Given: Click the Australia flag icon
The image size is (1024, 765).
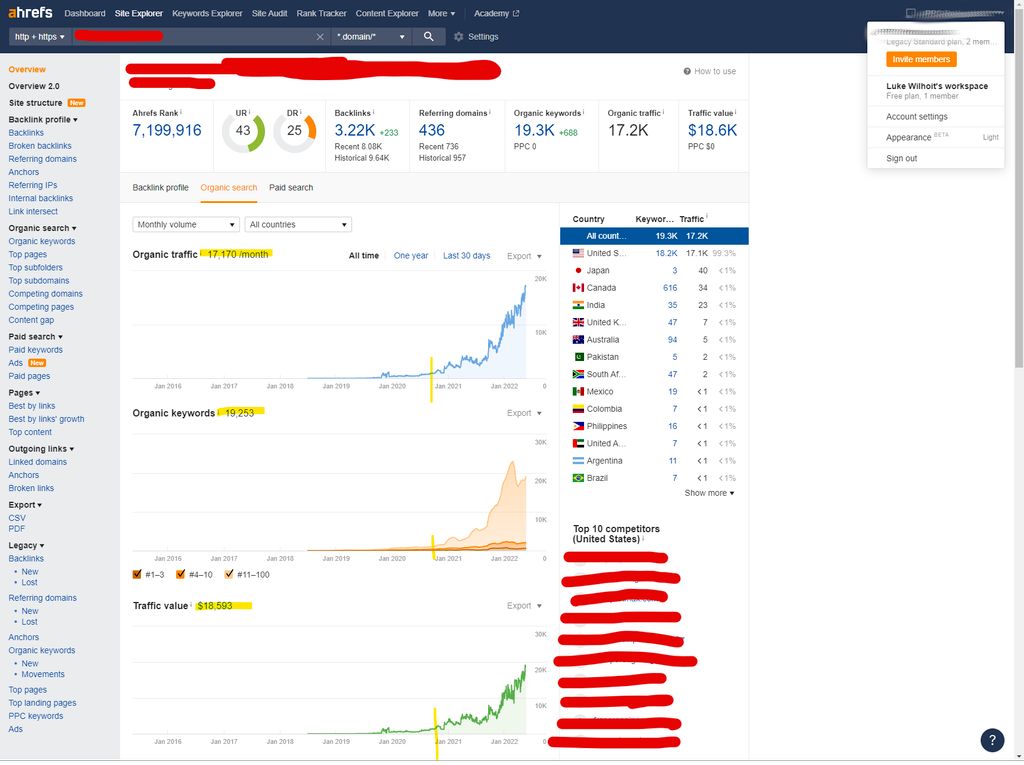Looking at the screenshot, I should 578,340.
